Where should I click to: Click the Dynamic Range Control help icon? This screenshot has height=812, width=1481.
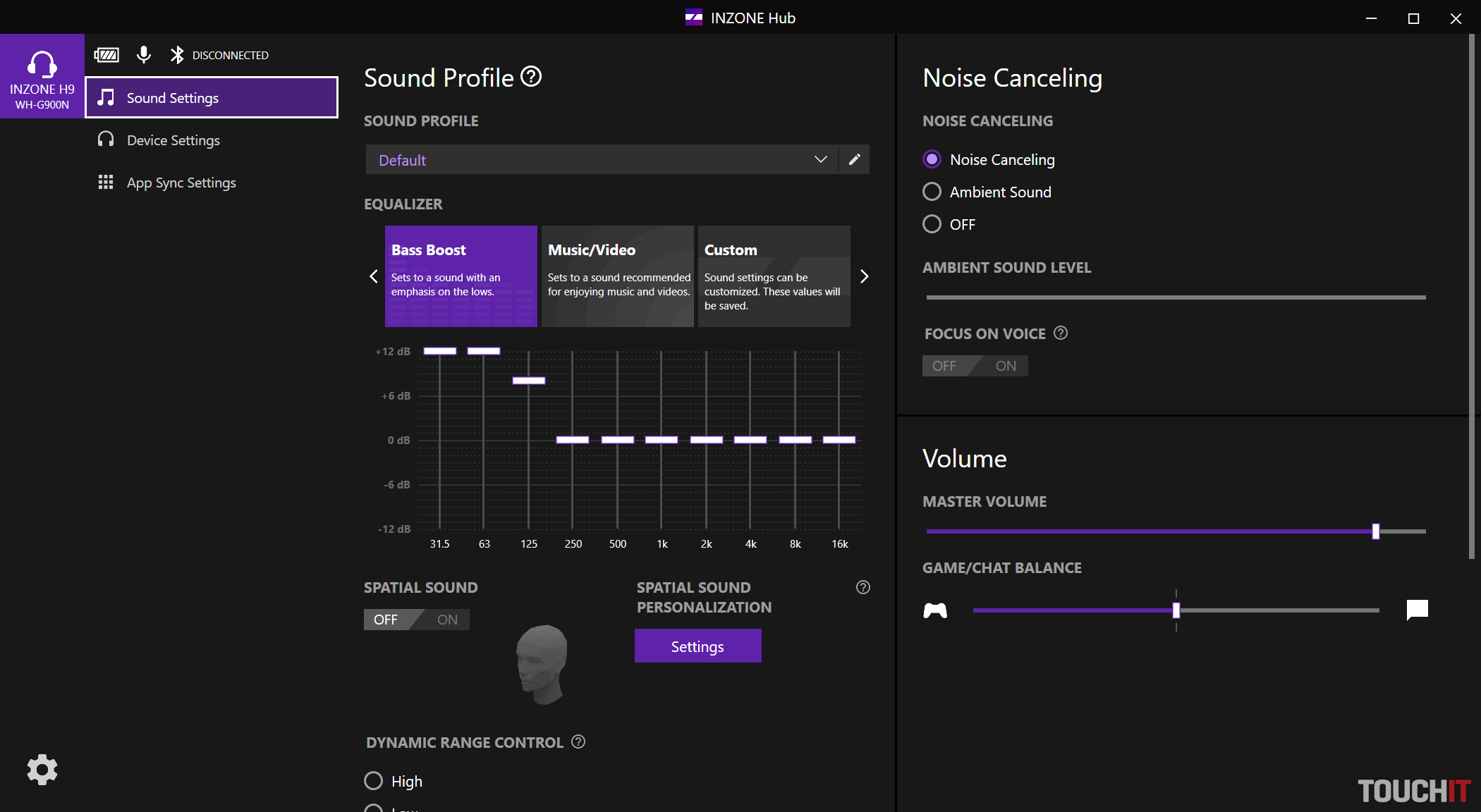click(x=578, y=742)
